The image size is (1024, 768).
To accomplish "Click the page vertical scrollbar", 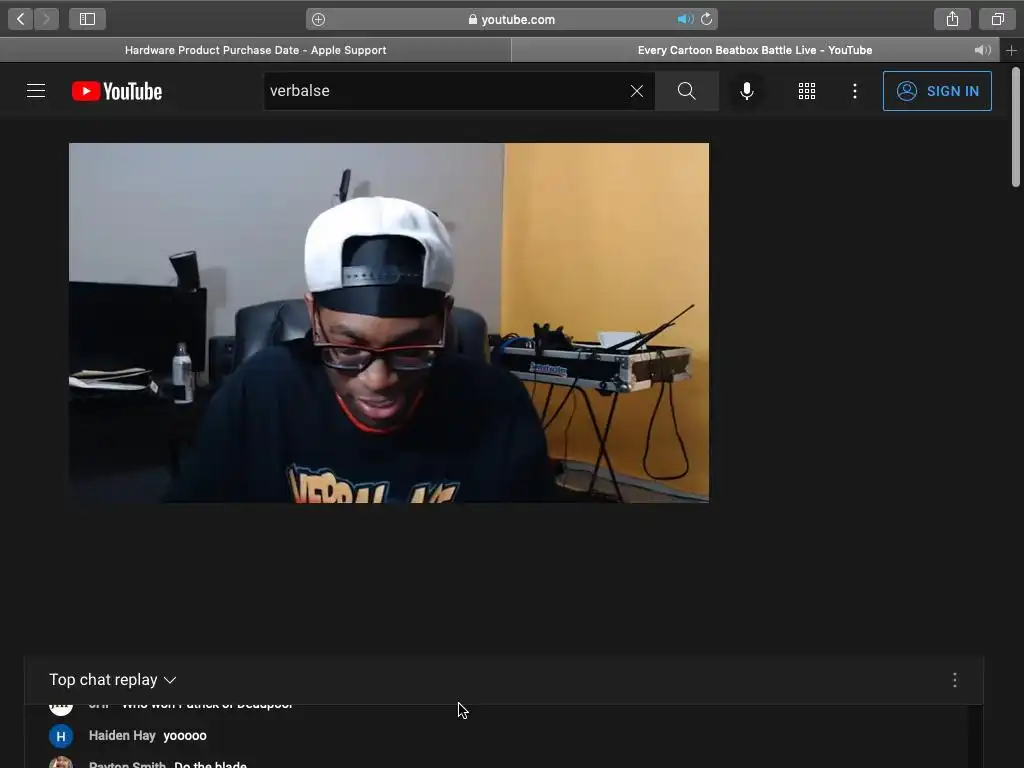I will click(x=1016, y=126).
